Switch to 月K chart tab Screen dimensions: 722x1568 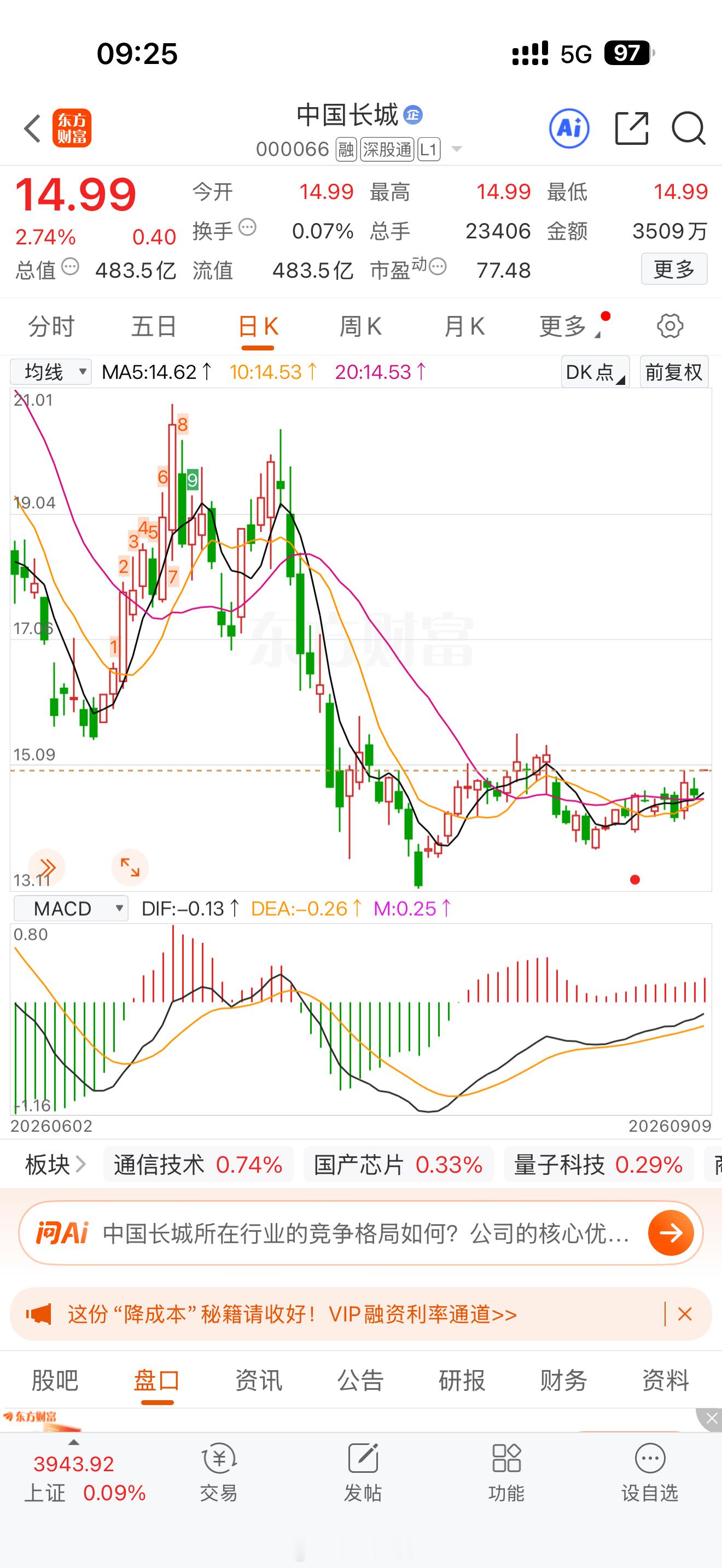[x=464, y=326]
